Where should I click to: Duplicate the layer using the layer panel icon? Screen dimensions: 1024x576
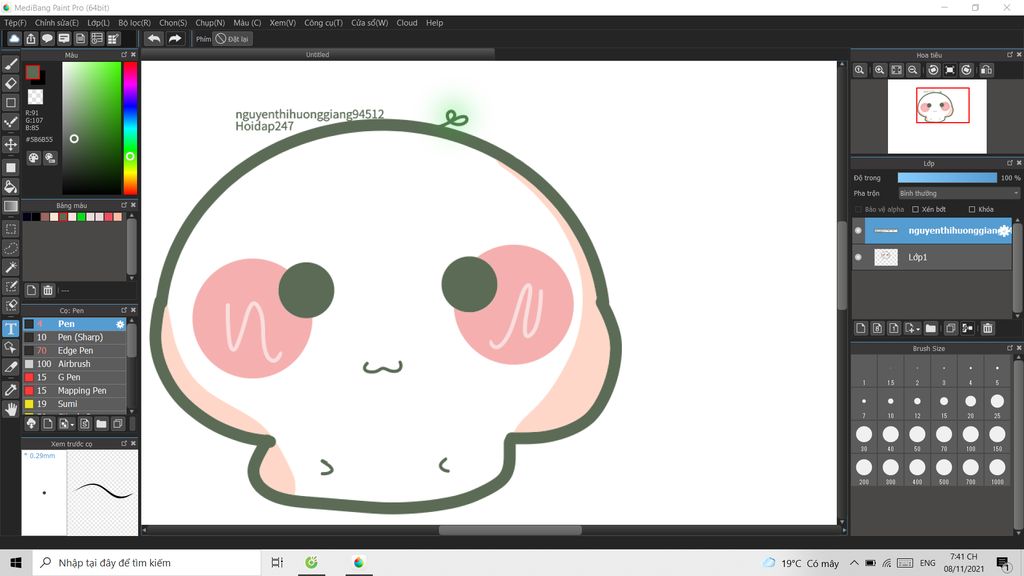[951, 328]
